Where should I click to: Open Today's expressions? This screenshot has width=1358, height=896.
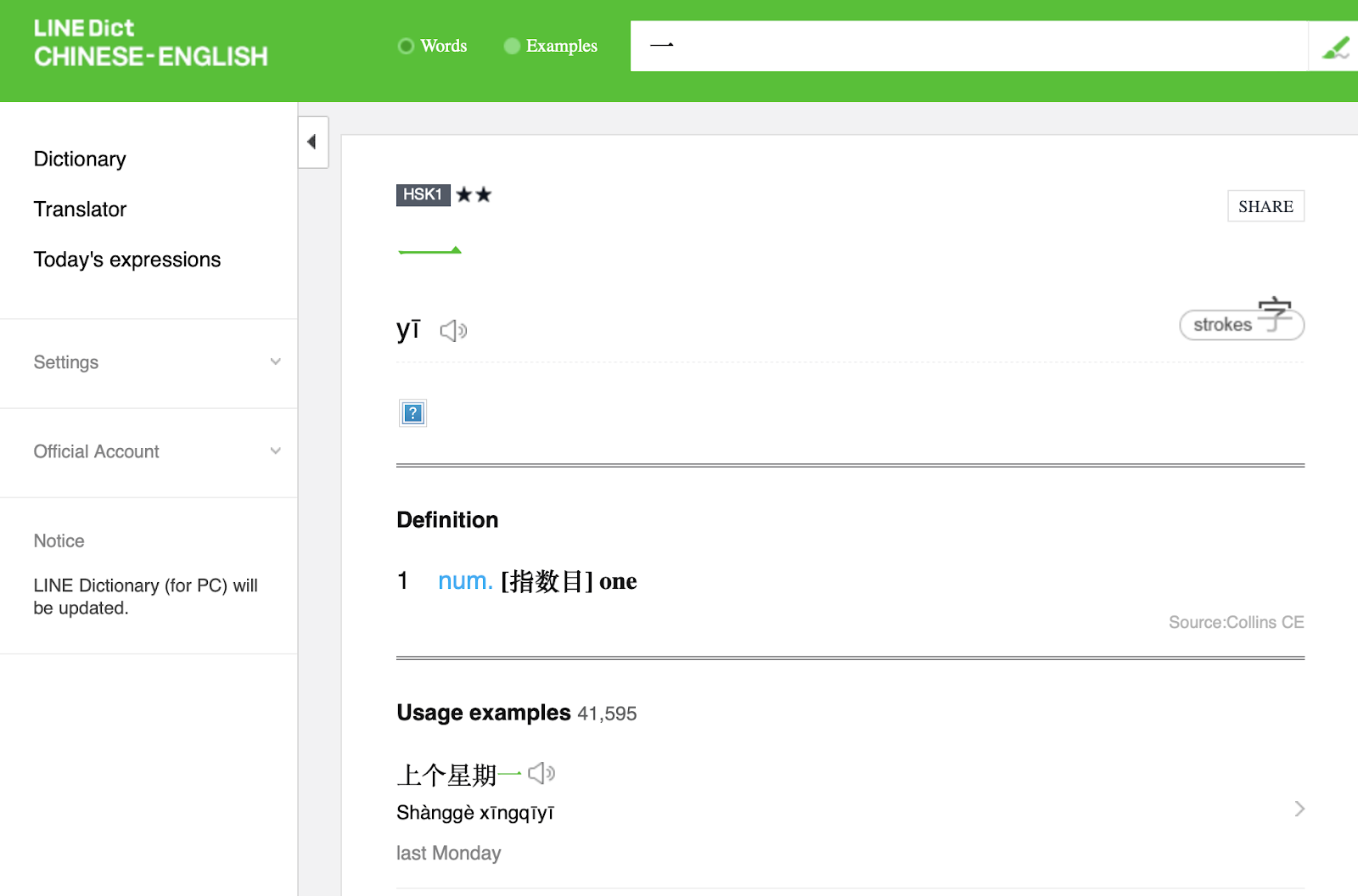coord(127,260)
